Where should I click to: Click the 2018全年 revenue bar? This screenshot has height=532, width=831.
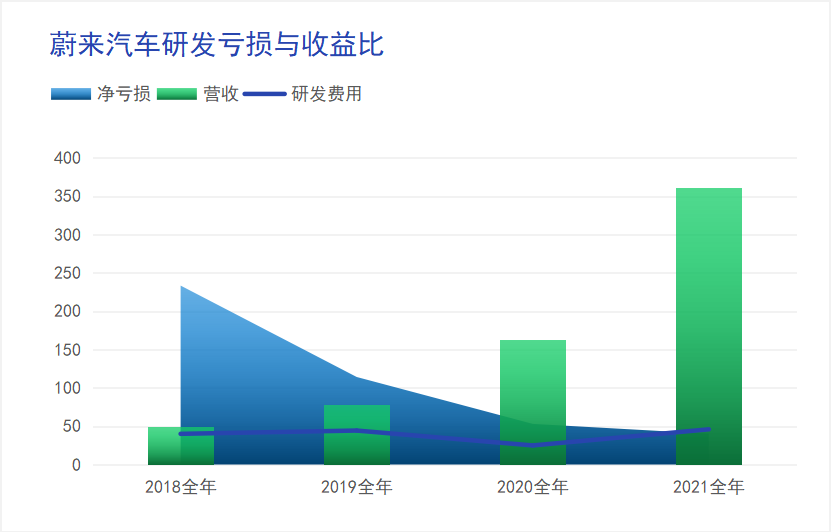pyautogui.click(x=181, y=446)
